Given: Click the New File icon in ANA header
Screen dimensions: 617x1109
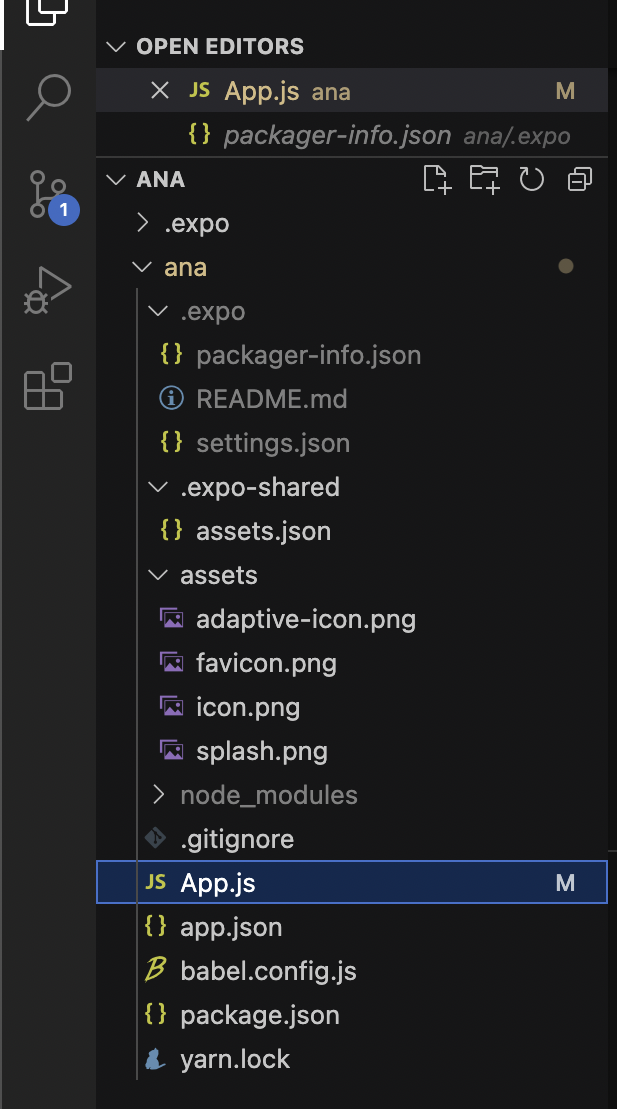Looking at the screenshot, I should [x=437, y=179].
